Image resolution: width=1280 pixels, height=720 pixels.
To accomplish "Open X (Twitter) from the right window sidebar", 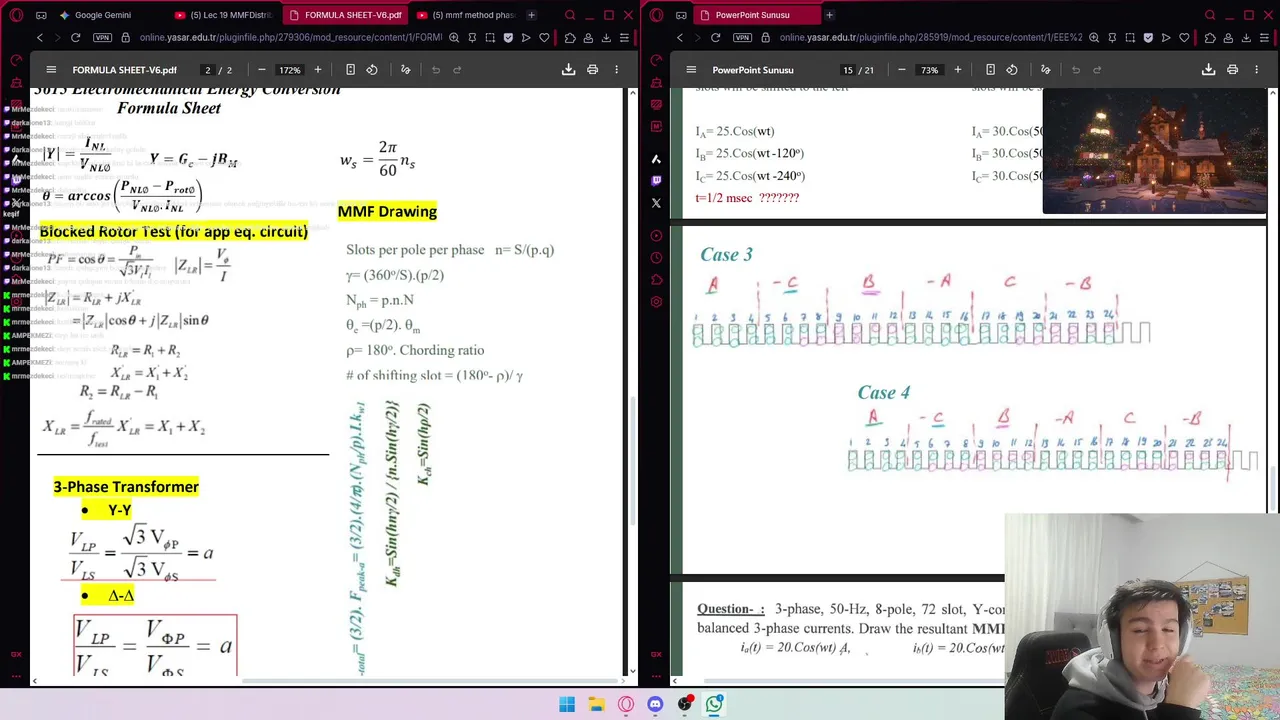I will [x=656, y=203].
